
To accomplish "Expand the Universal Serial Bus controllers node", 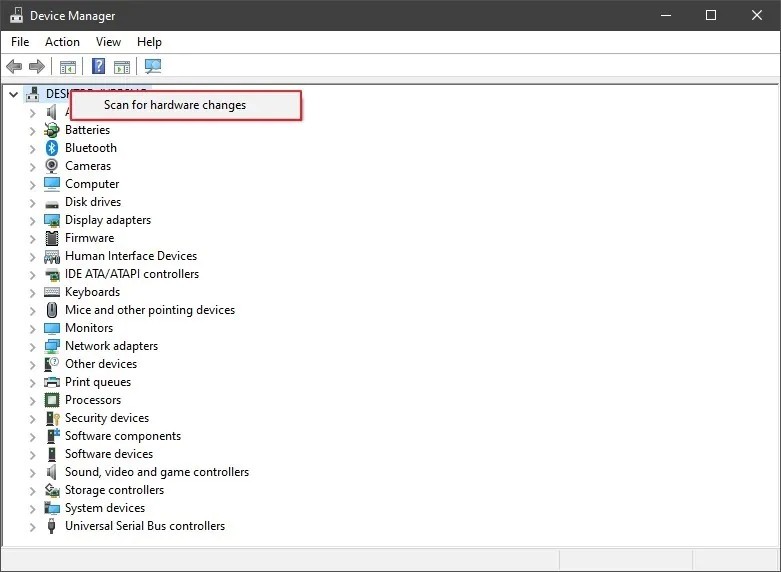I will [x=32, y=527].
